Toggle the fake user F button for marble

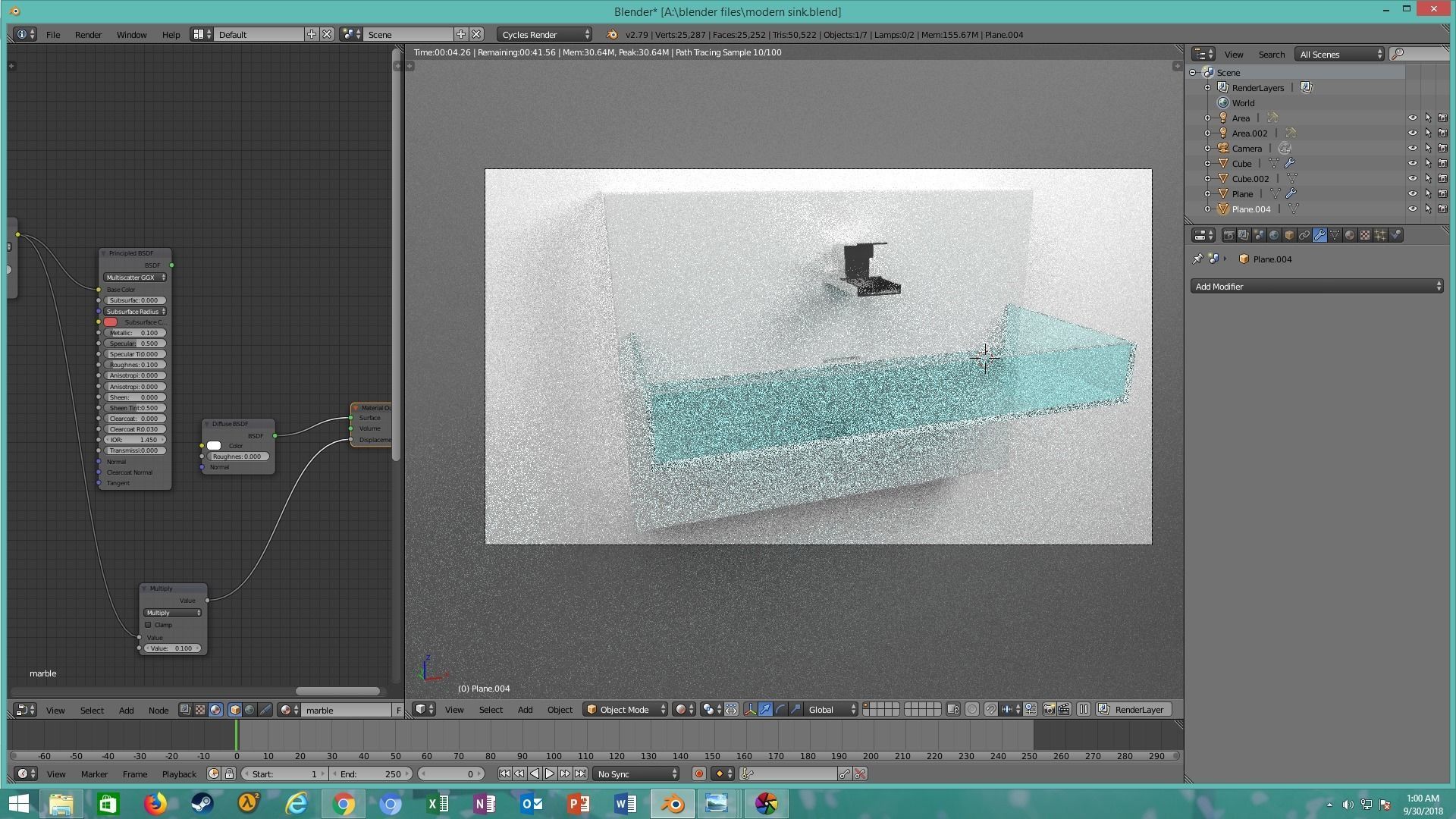click(398, 710)
